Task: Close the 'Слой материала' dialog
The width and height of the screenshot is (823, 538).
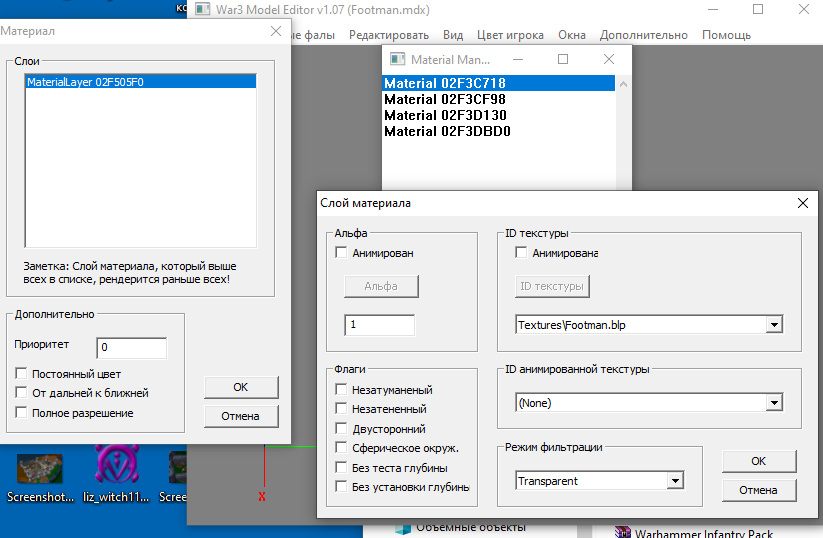Action: point(803,203)
